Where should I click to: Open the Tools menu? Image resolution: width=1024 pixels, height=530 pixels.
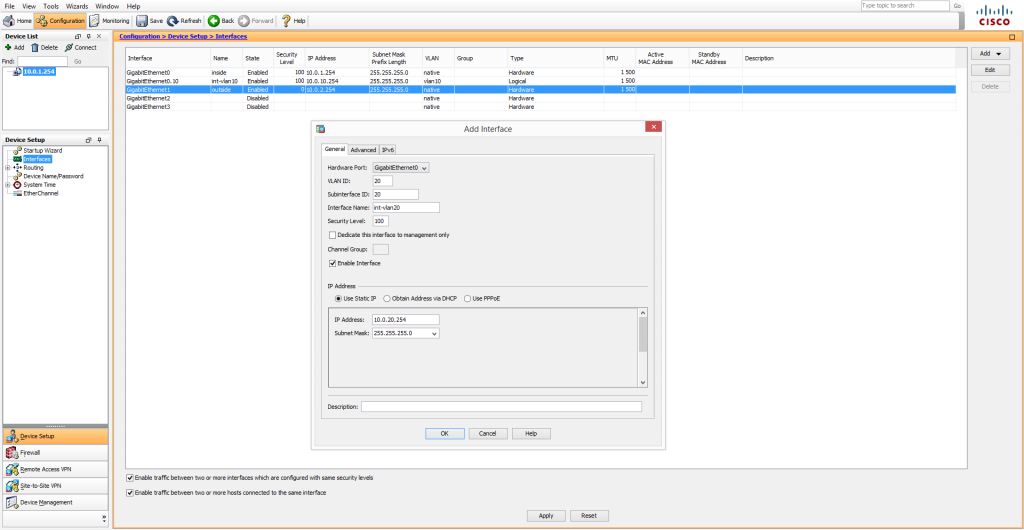click(51, 6)
